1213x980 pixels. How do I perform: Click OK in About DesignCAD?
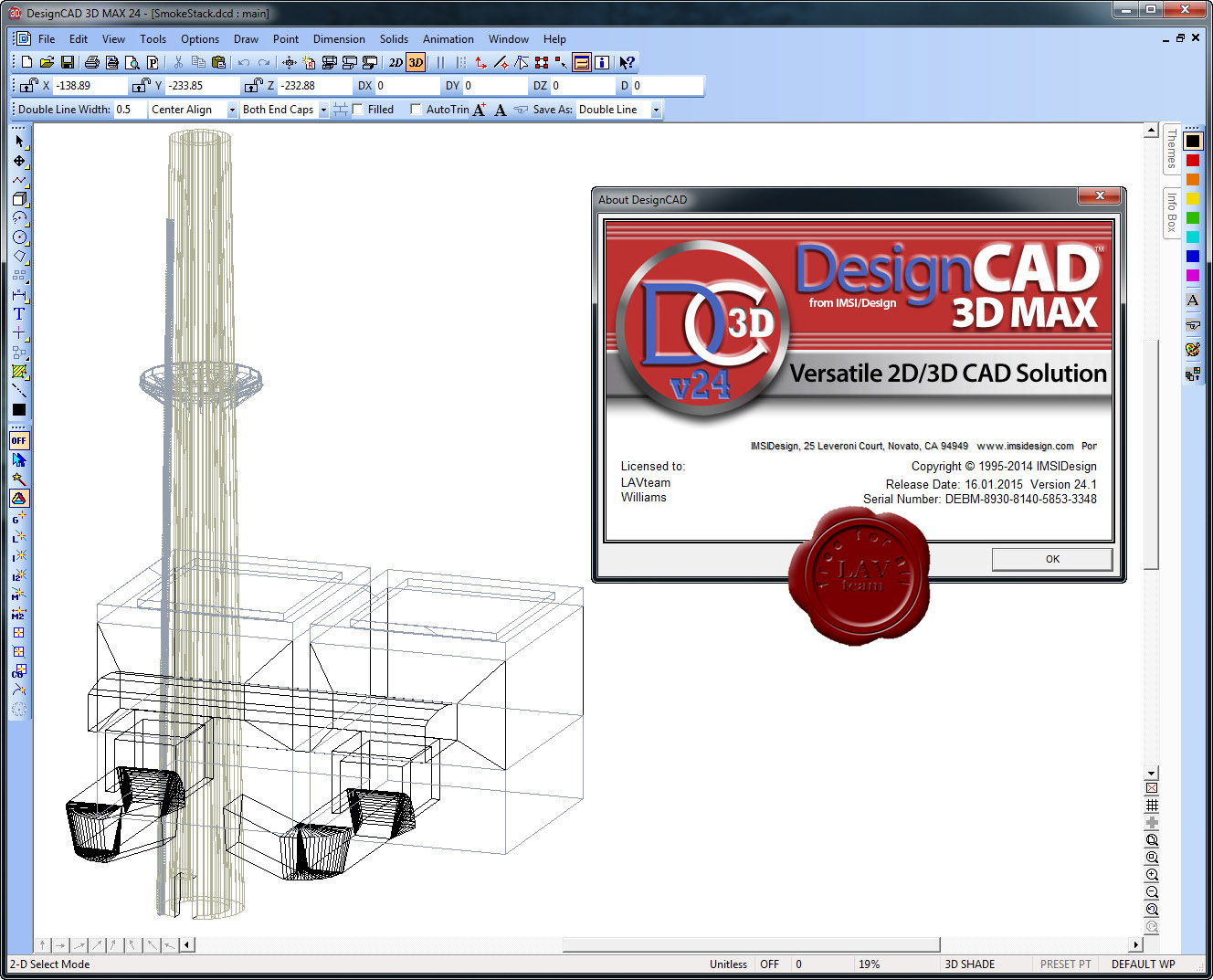[1052, 559]
